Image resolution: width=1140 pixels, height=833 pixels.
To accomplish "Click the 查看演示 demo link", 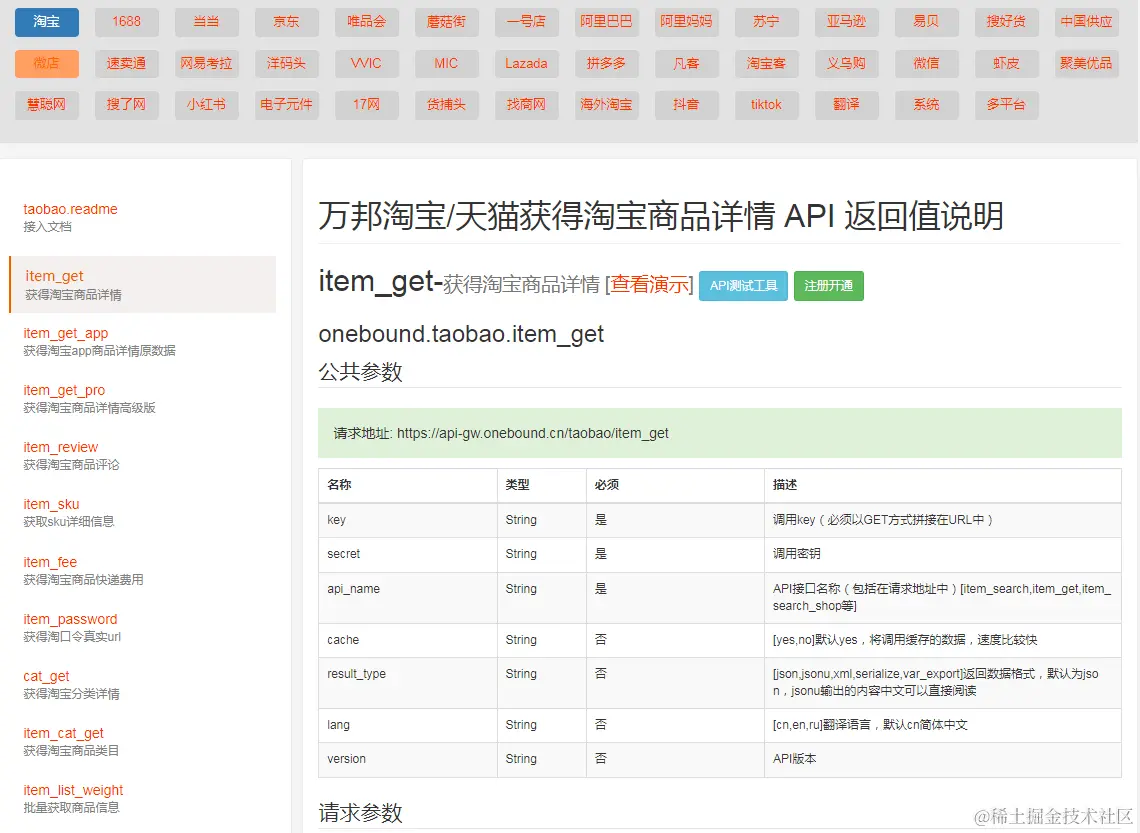I will click(651, 284).
